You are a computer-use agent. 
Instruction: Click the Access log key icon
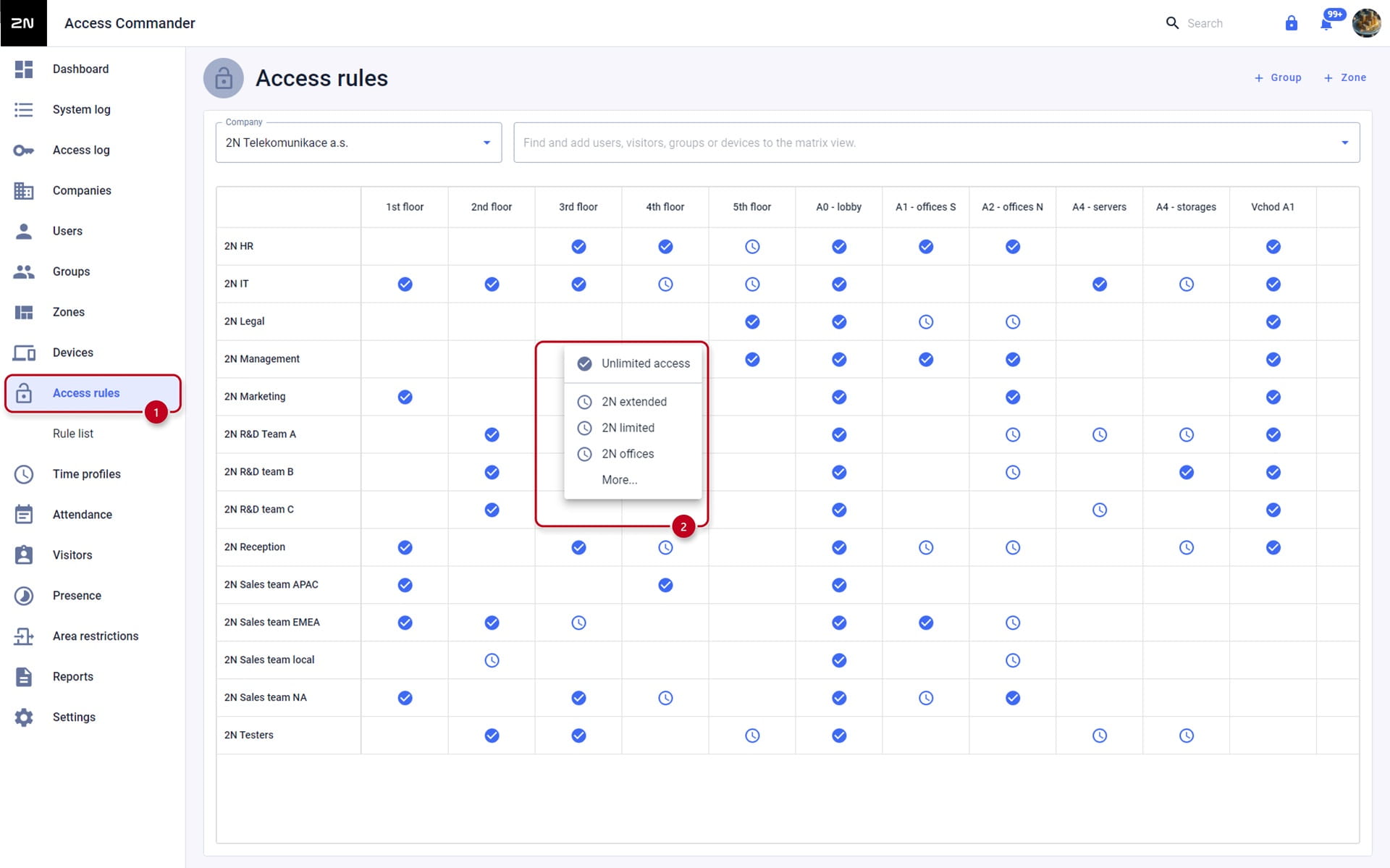(x=24, y=150)
